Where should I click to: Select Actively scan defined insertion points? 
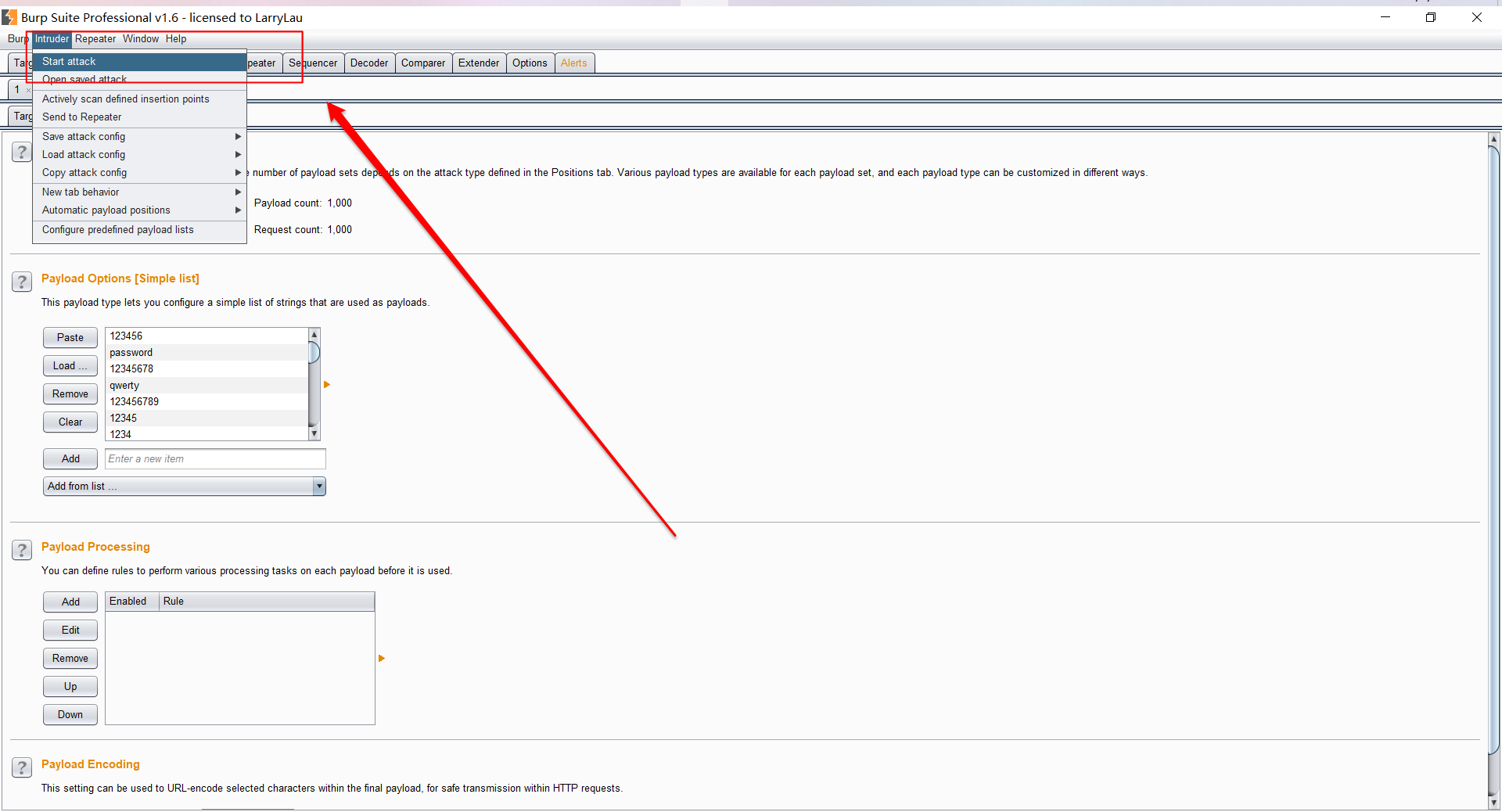pyautogui.click(x=139, y=99)
